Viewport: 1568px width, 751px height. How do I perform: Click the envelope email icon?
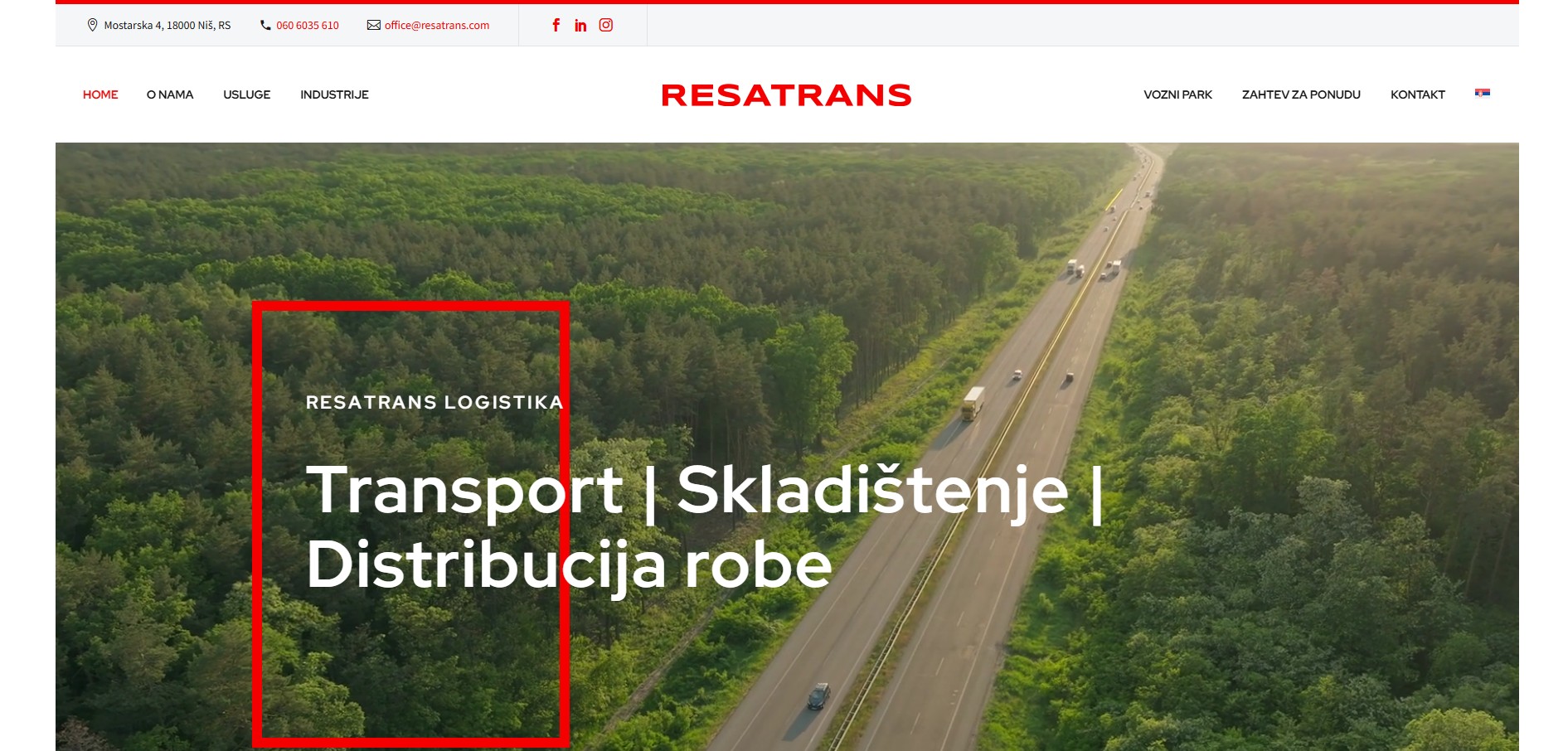374,25
